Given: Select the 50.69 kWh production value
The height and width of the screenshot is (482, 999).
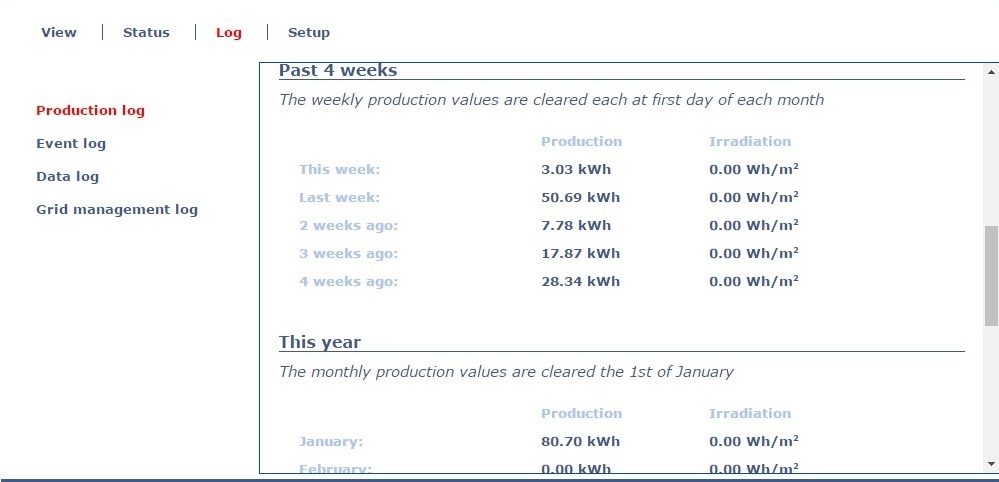Looking at the screenshot, I should [x=580, y=197].
